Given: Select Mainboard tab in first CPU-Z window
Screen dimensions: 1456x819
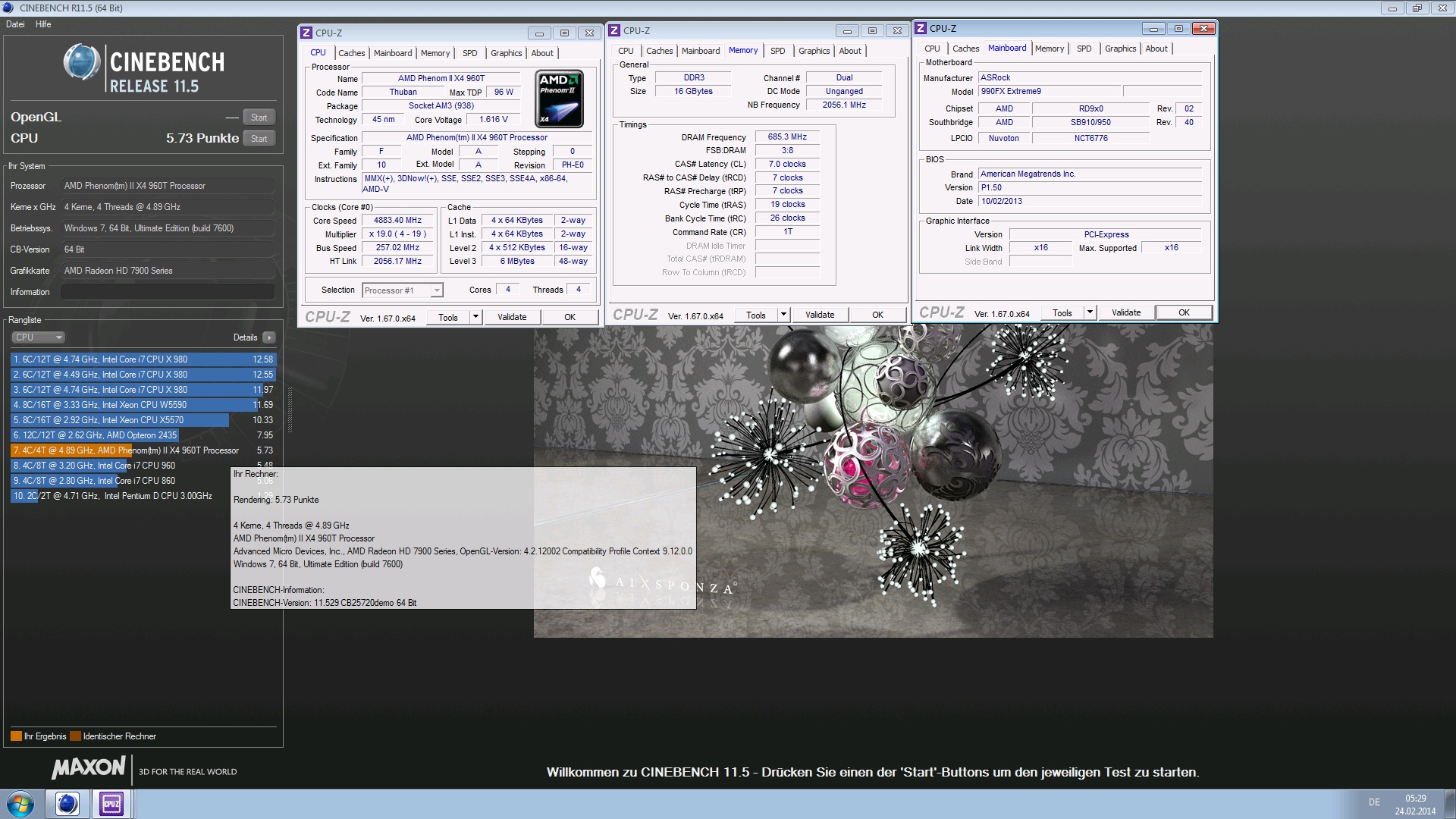Looking at the screenshot, I should point(393,53).
